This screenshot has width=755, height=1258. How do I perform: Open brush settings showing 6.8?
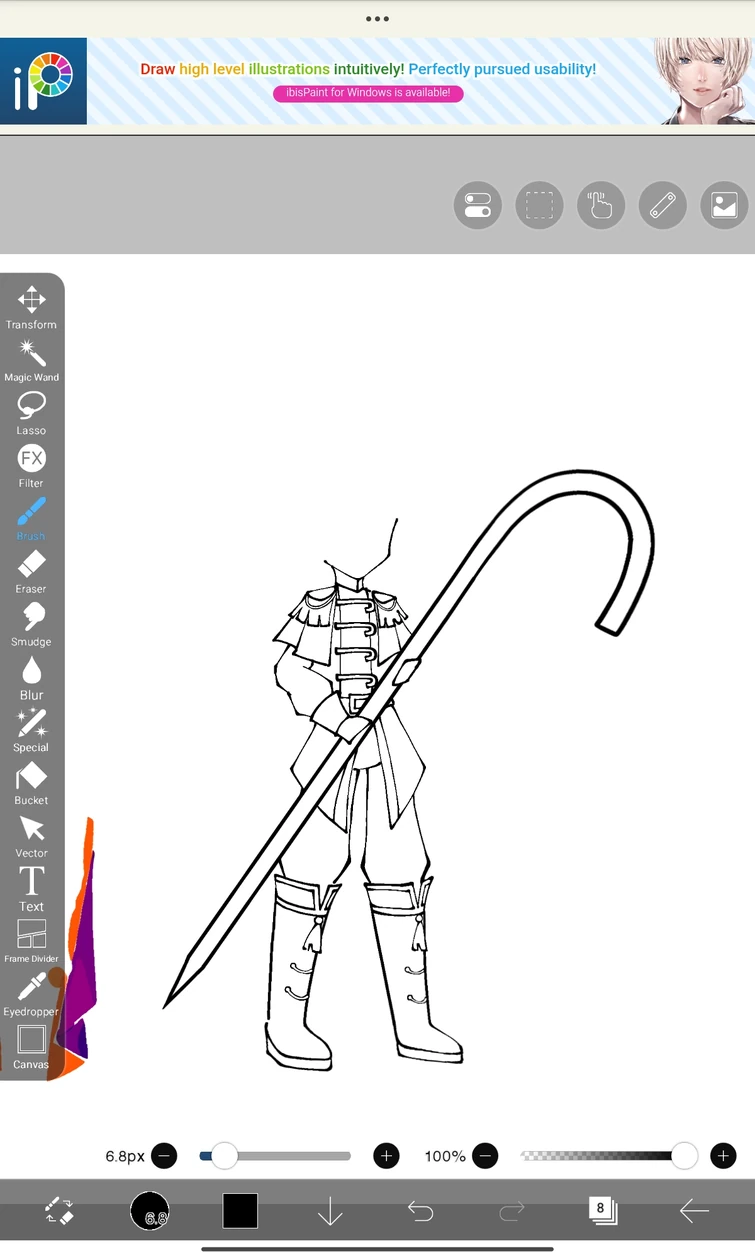coord(150,1211)
